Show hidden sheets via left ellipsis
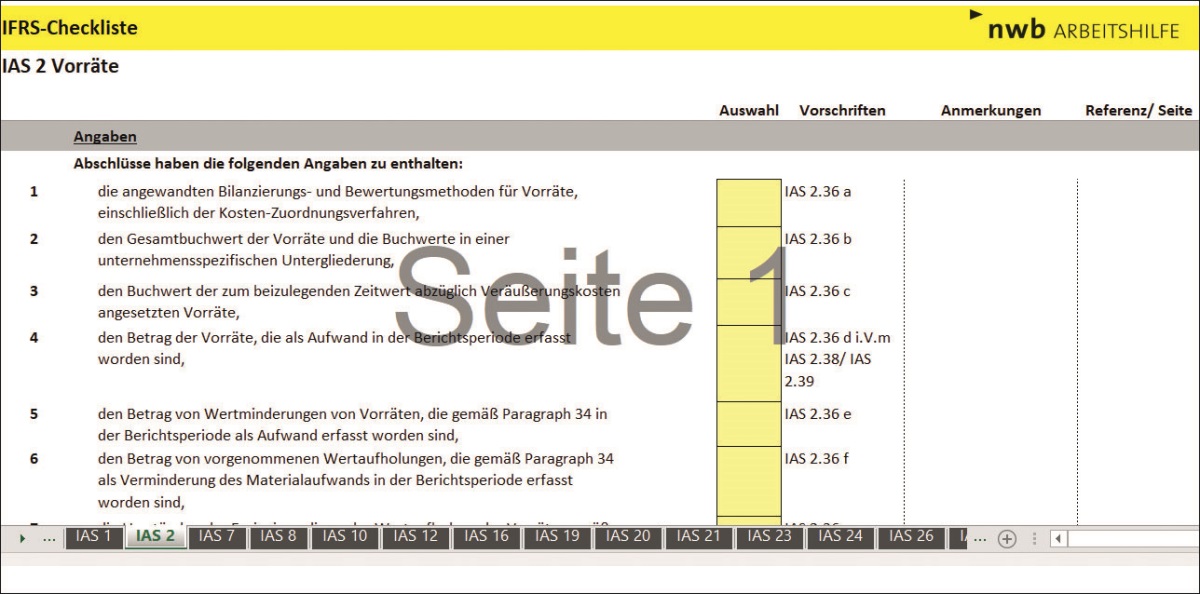The width and height of the screenshot is (1200, 594). tap(49, 538)
